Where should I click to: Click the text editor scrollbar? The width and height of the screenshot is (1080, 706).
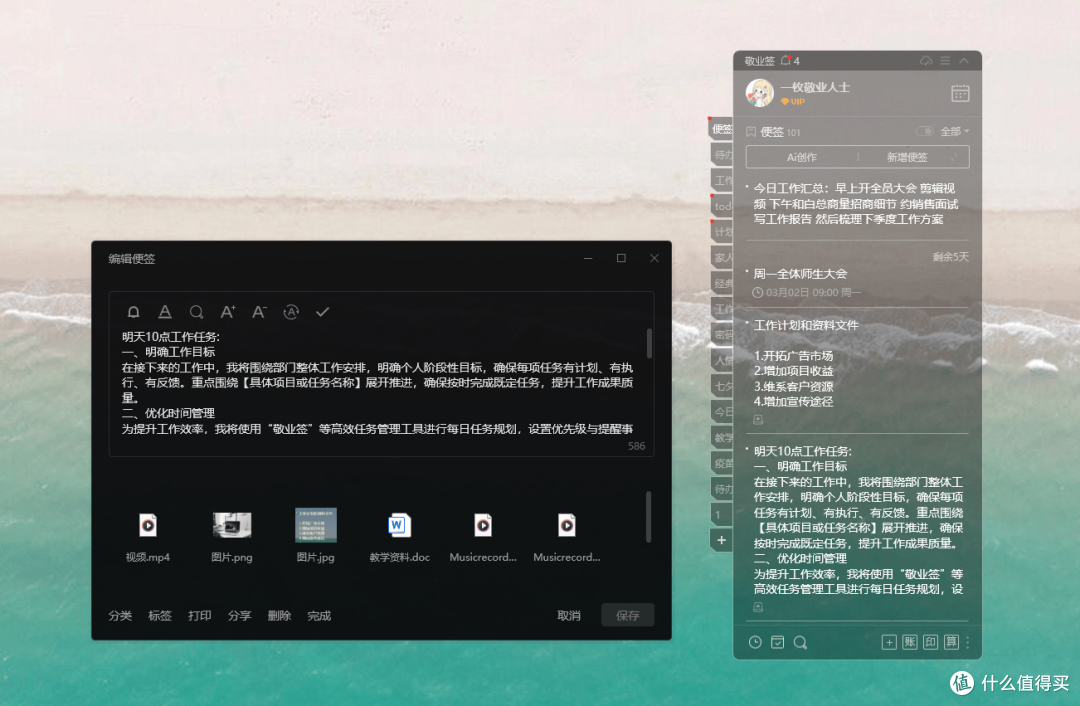(649, 343)
